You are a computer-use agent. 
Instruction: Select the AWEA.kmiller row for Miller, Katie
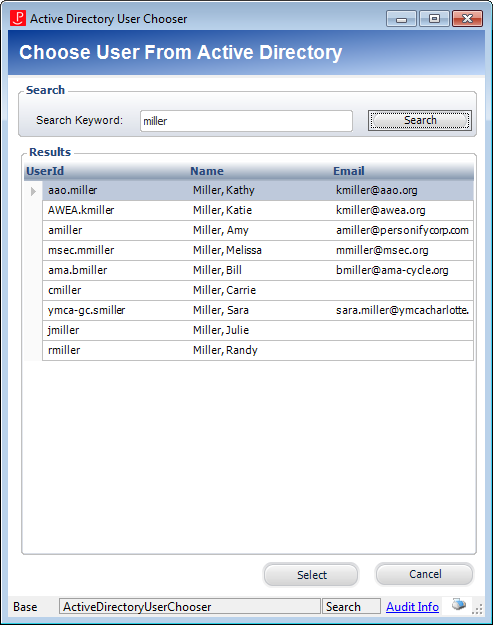pos(258,210)
